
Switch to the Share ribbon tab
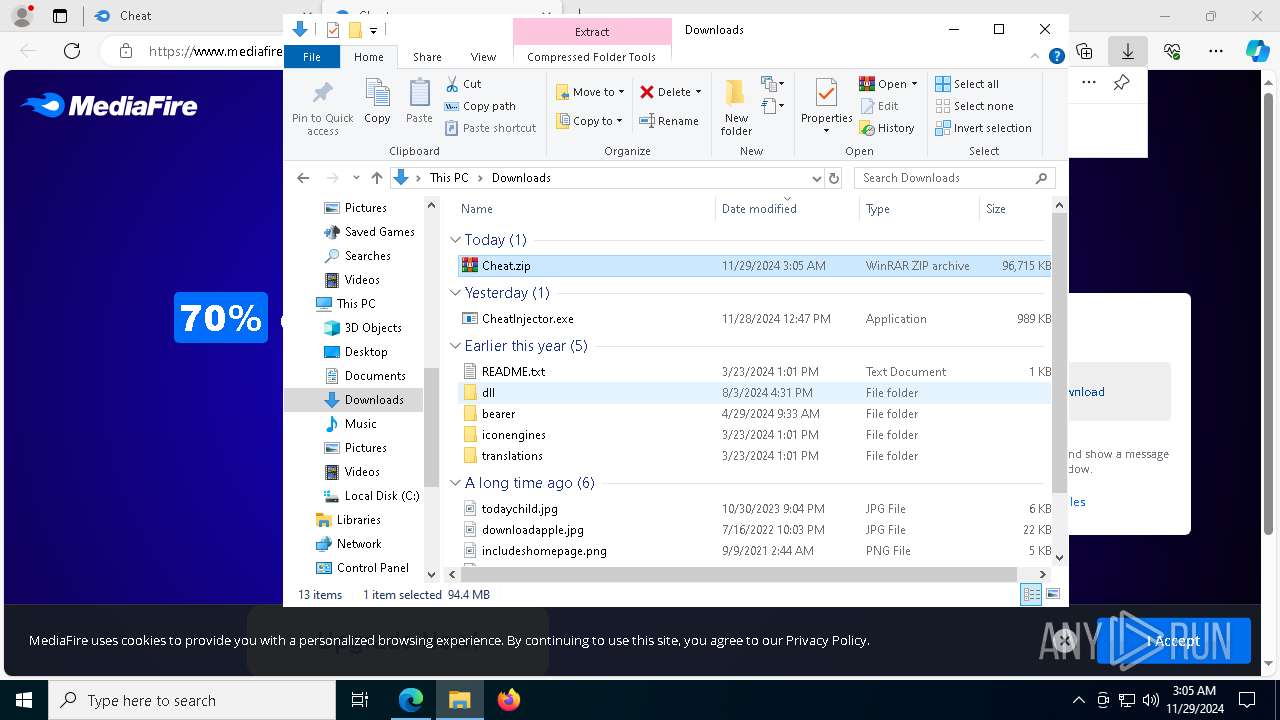pos(427,57)
